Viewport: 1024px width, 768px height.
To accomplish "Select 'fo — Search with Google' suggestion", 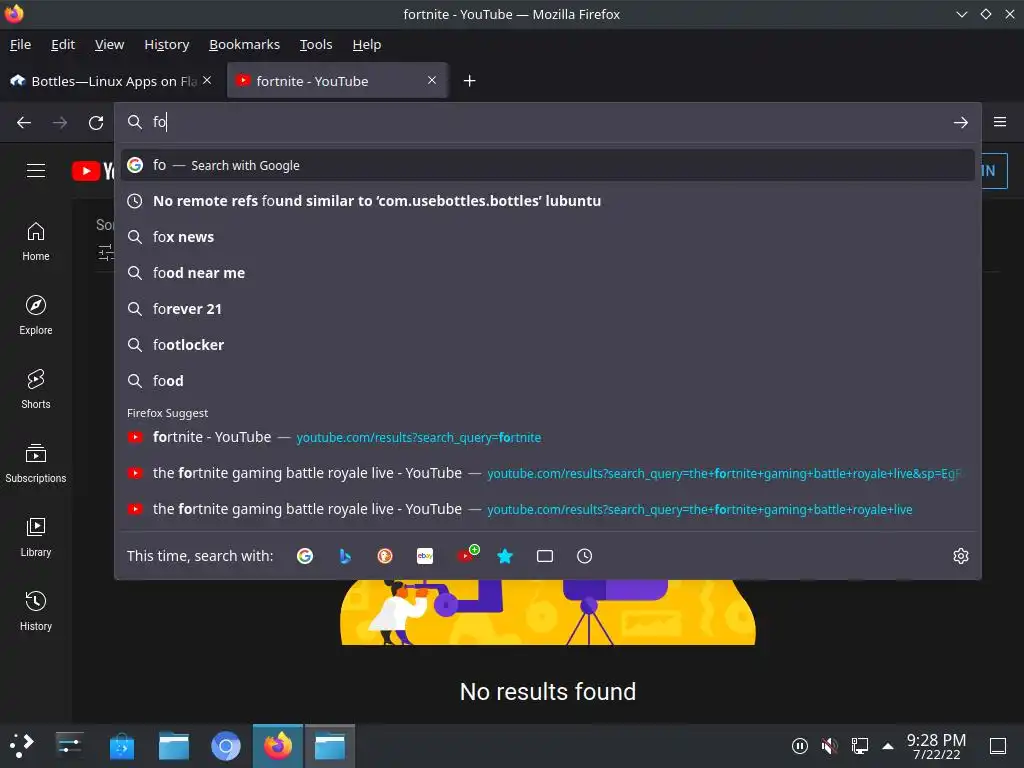I will (547, 165).
